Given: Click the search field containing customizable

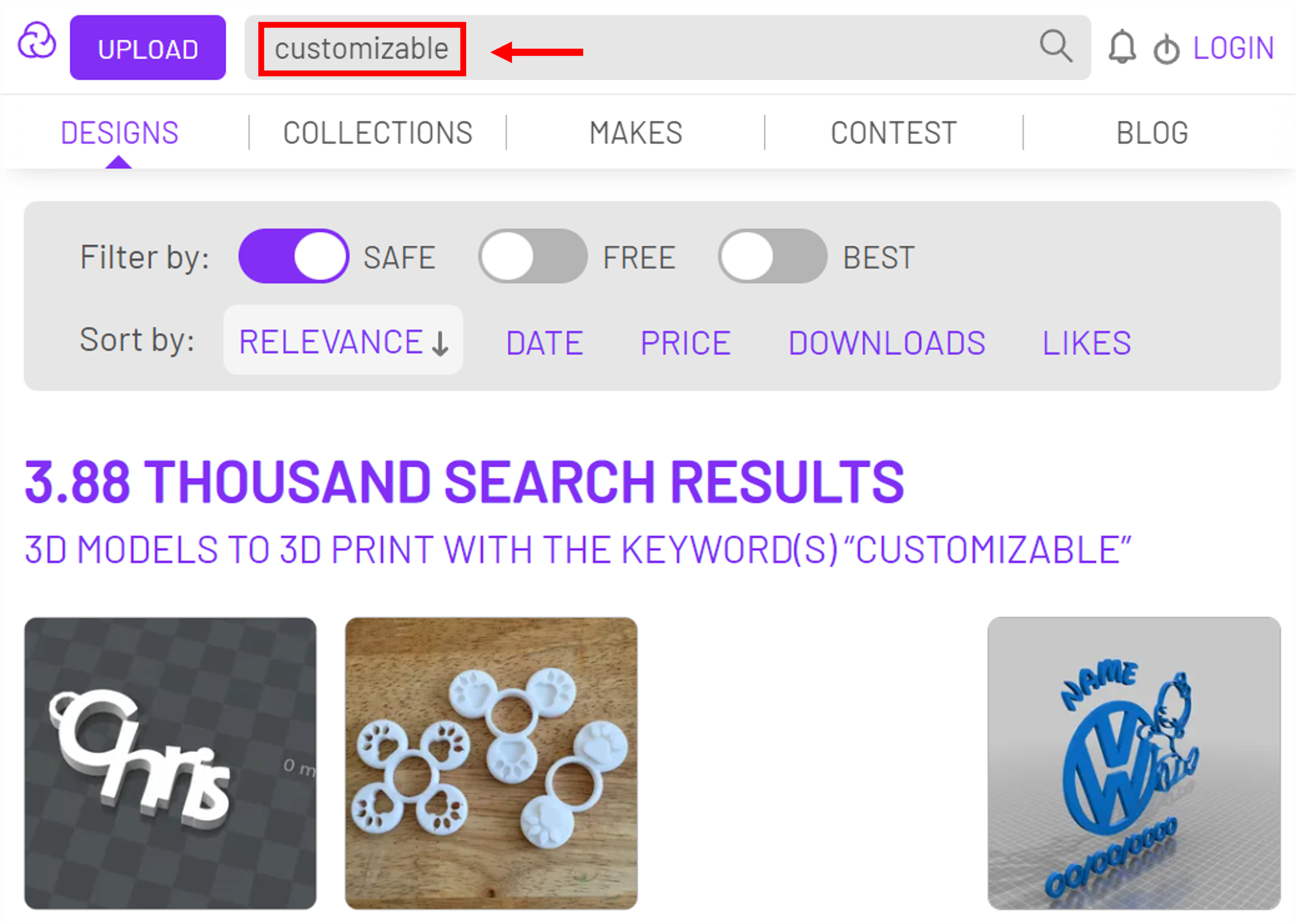Looking at the screenshot, I should tap(362, 49).
